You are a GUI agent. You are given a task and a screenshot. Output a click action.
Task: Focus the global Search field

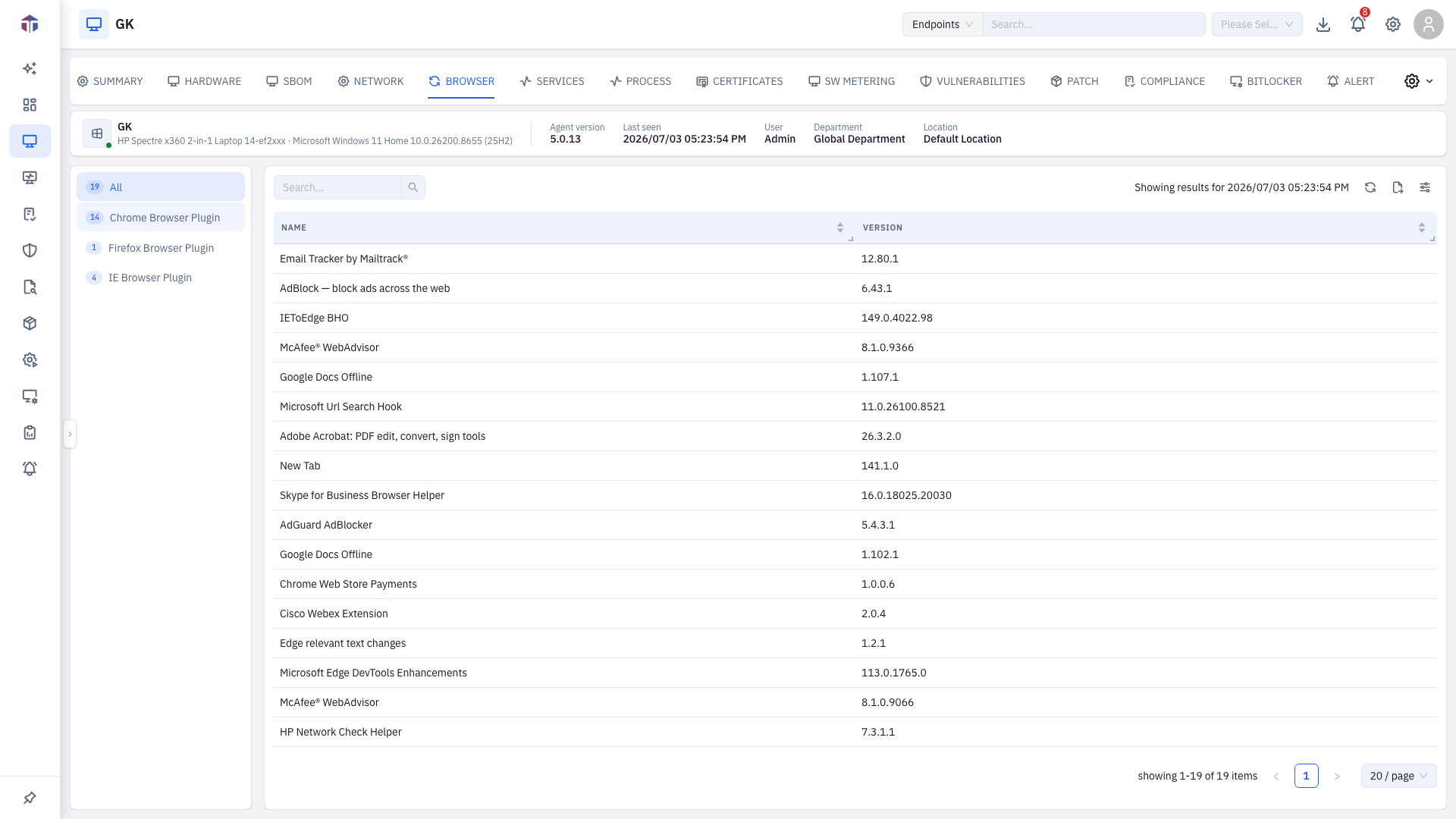(x=1094, y=24)
